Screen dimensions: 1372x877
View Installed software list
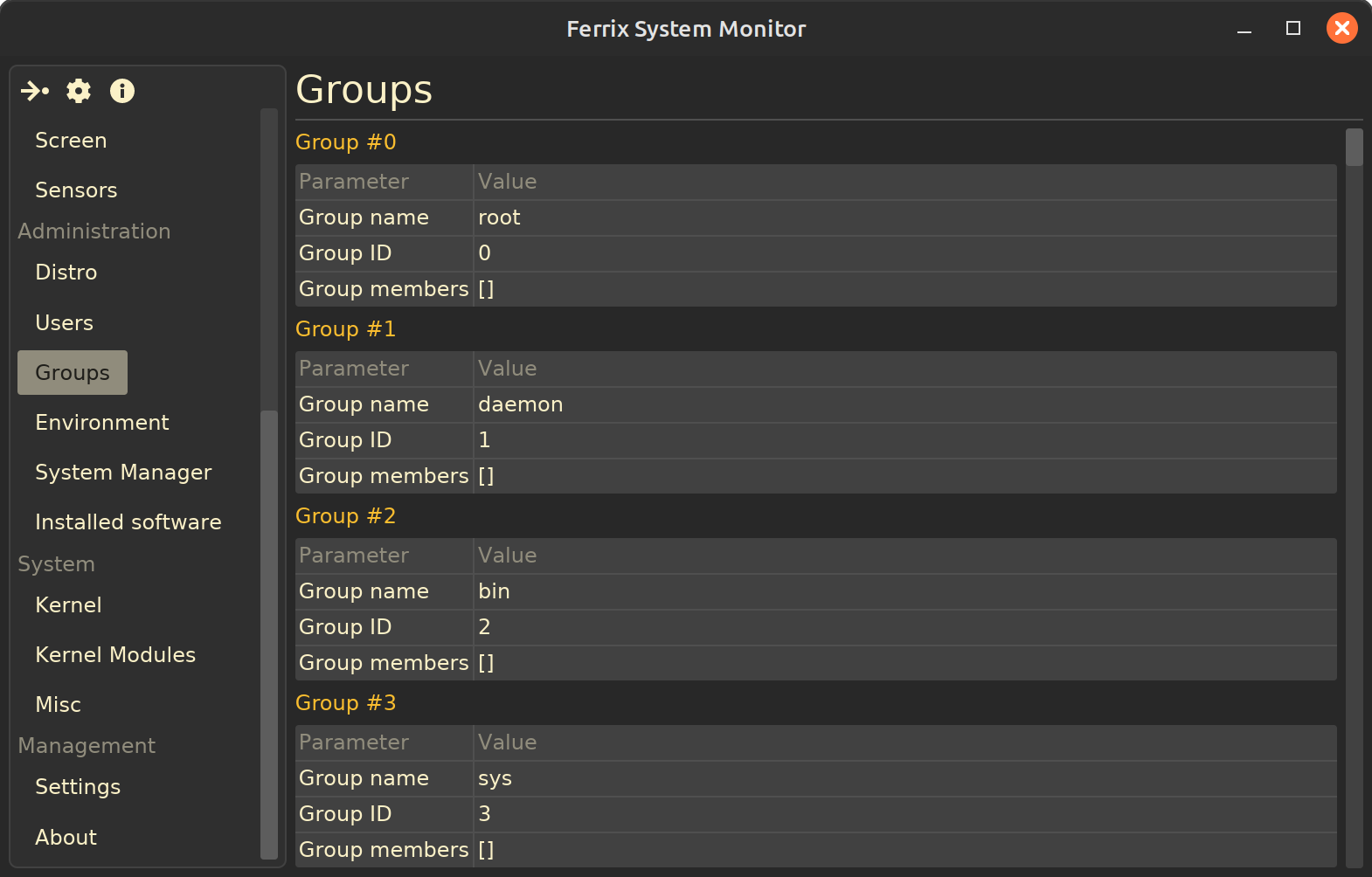[x=128, y=522]
